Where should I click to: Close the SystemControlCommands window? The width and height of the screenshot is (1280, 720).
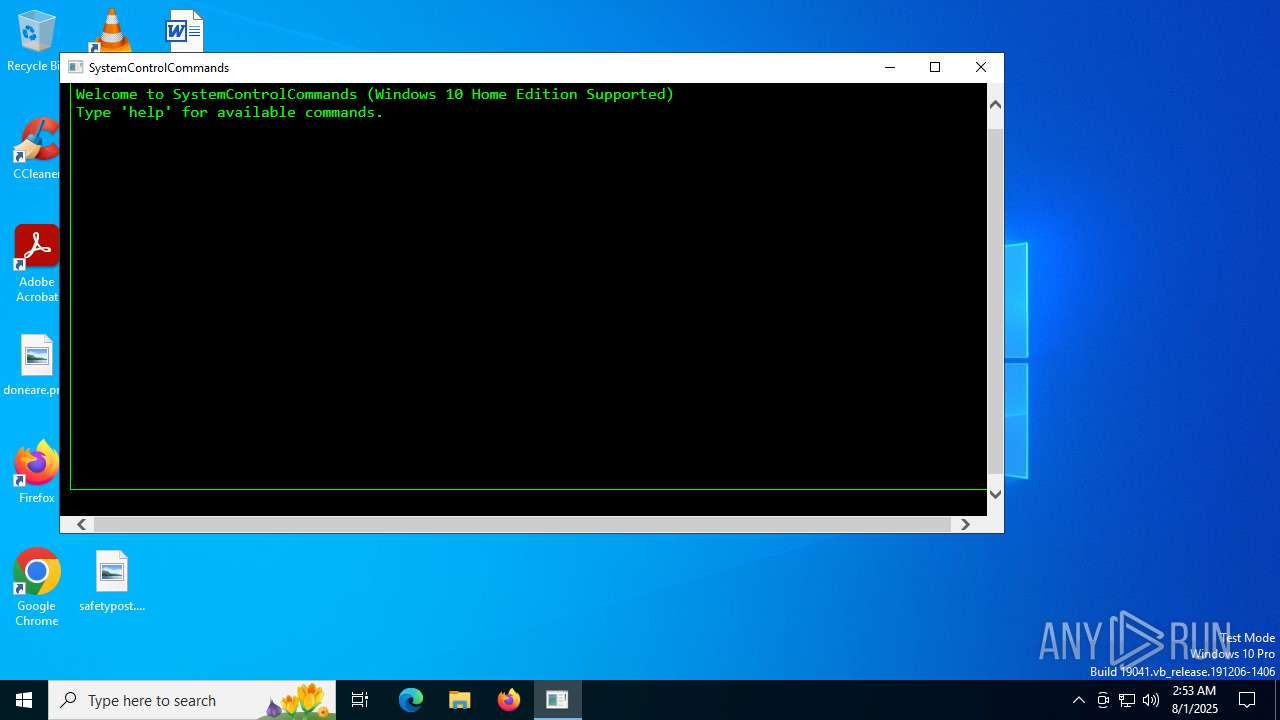(981, 67)
